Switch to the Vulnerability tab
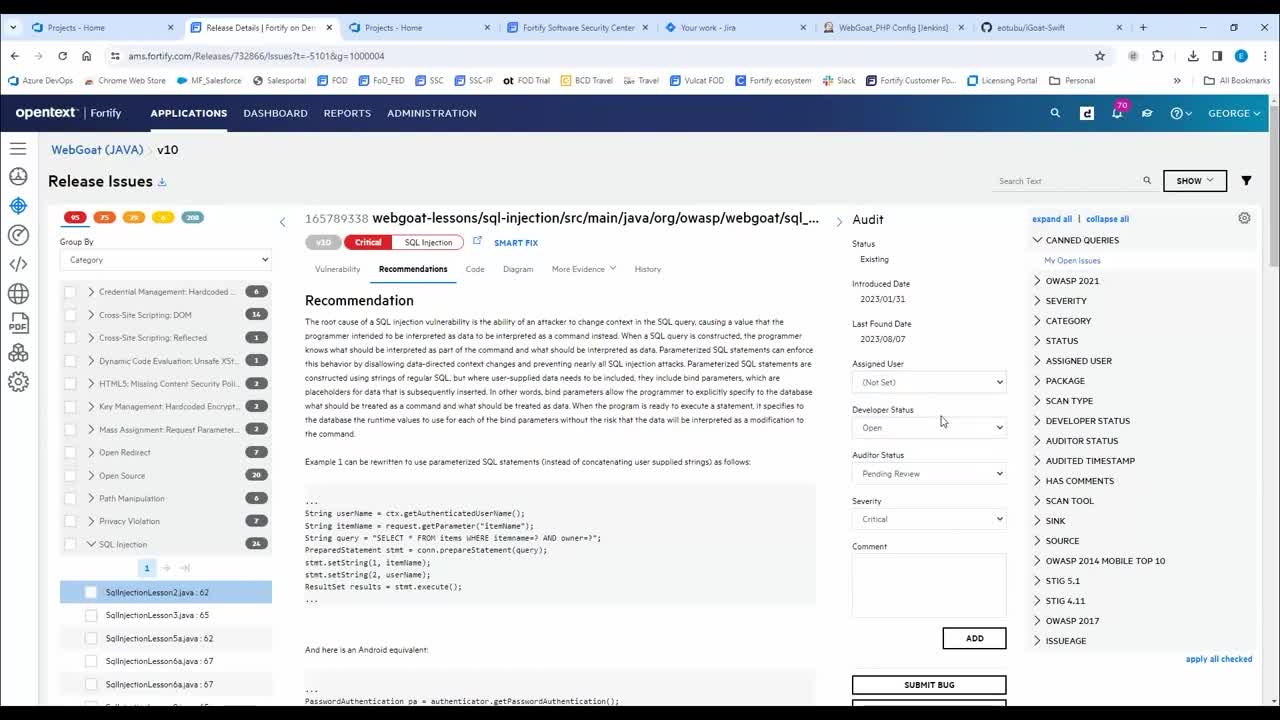Viewport: 1280px width, 720px height. tap(337, 269)
